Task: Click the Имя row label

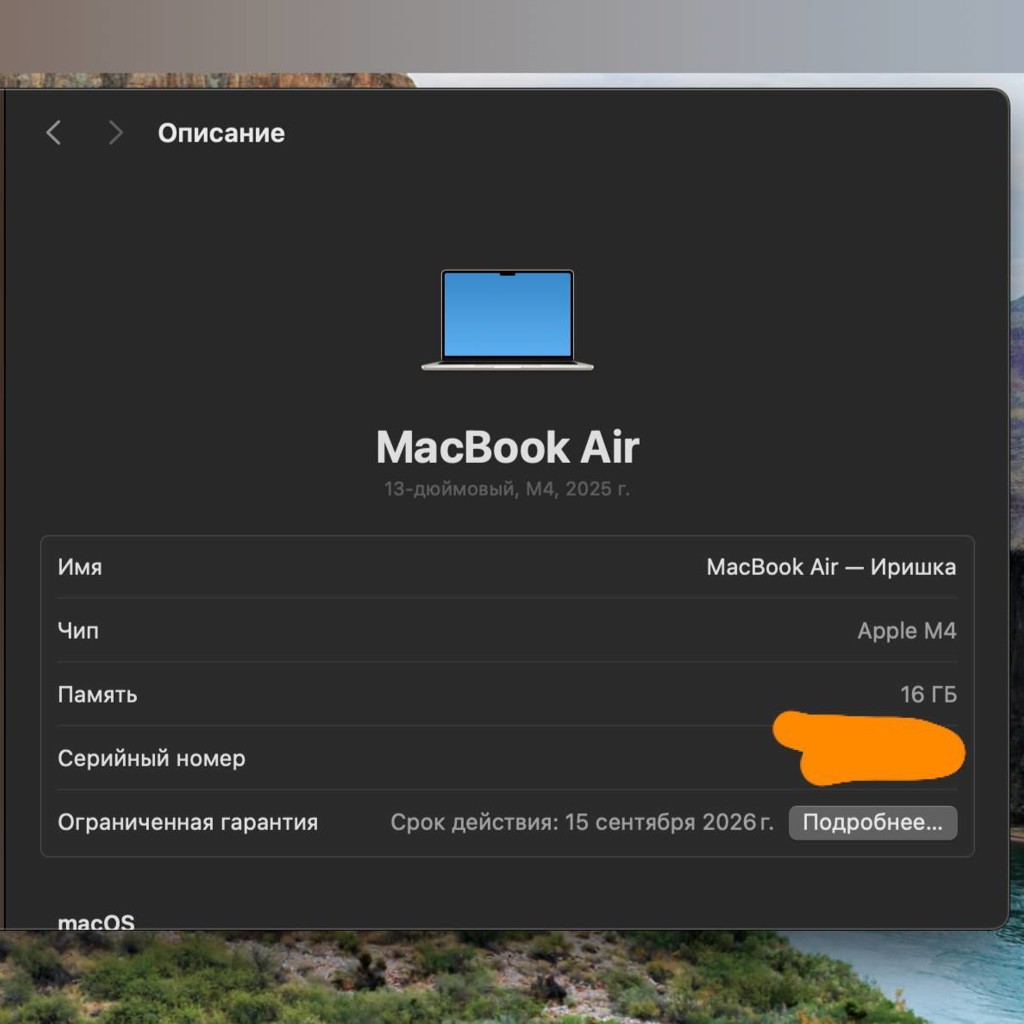Action: pyautogui.click(x=80, y=567)
